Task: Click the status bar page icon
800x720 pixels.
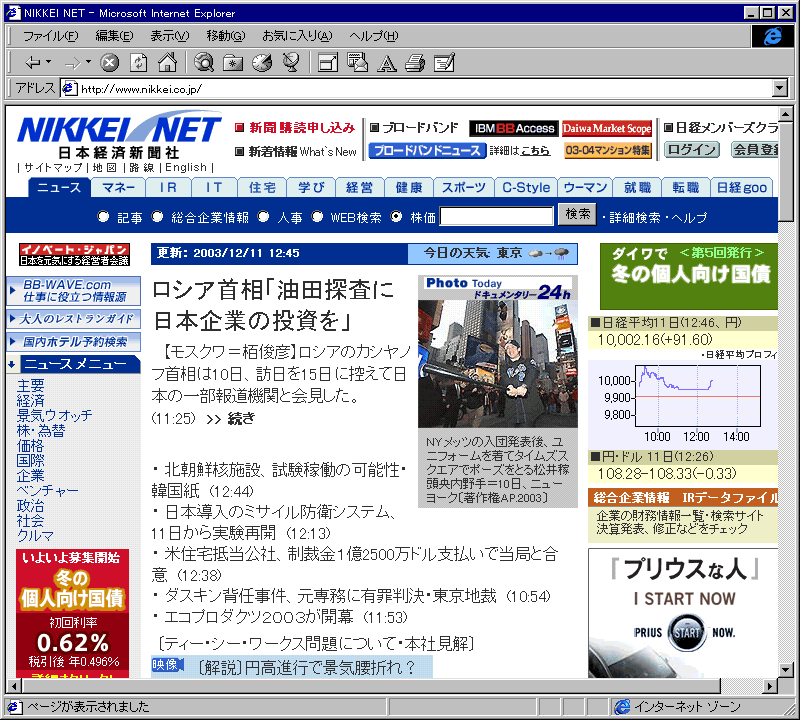Action: click(x=14, y=707)
